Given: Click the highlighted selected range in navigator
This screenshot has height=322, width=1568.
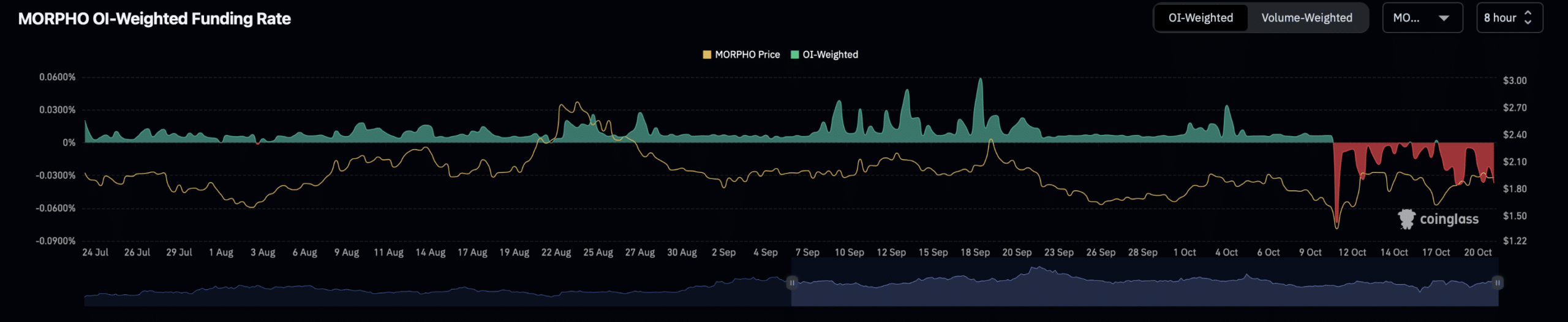Looking at the screenshot, I should pos(1144,291).
